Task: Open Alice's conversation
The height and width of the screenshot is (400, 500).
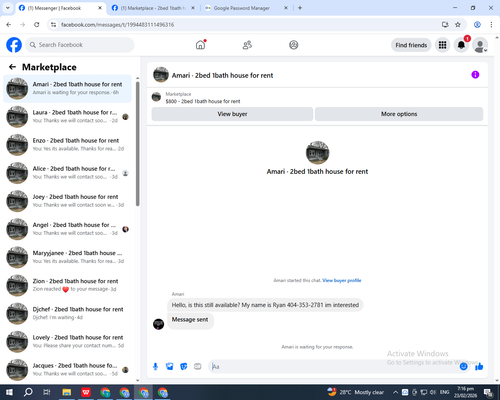Action: coord(67,173)
